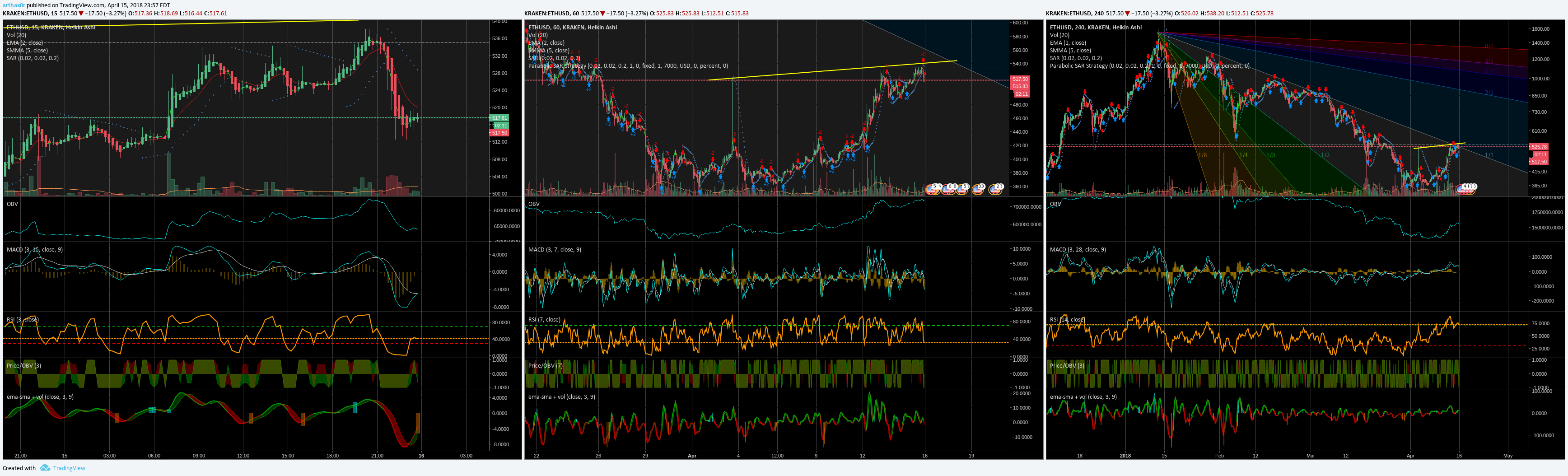The width and height of the screenshot is (1568, 476).
Task: Select 'ema-sma + vol' in the 240 chart
Action: click(1083, 397)
